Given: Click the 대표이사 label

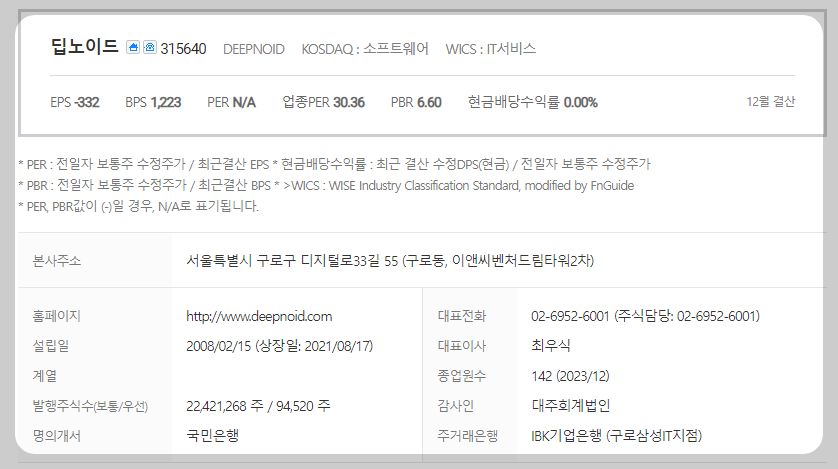Looking at the screenshot, I should pyautogui.click(x=462, y=346).
